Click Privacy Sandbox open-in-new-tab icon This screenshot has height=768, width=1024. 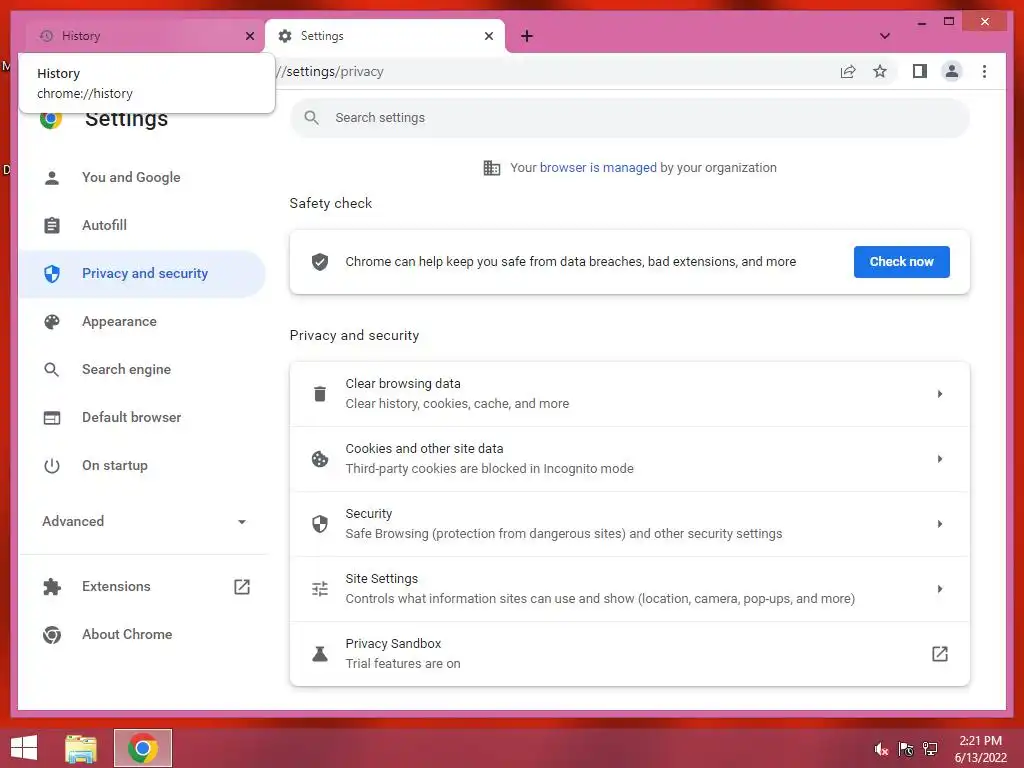940,654
